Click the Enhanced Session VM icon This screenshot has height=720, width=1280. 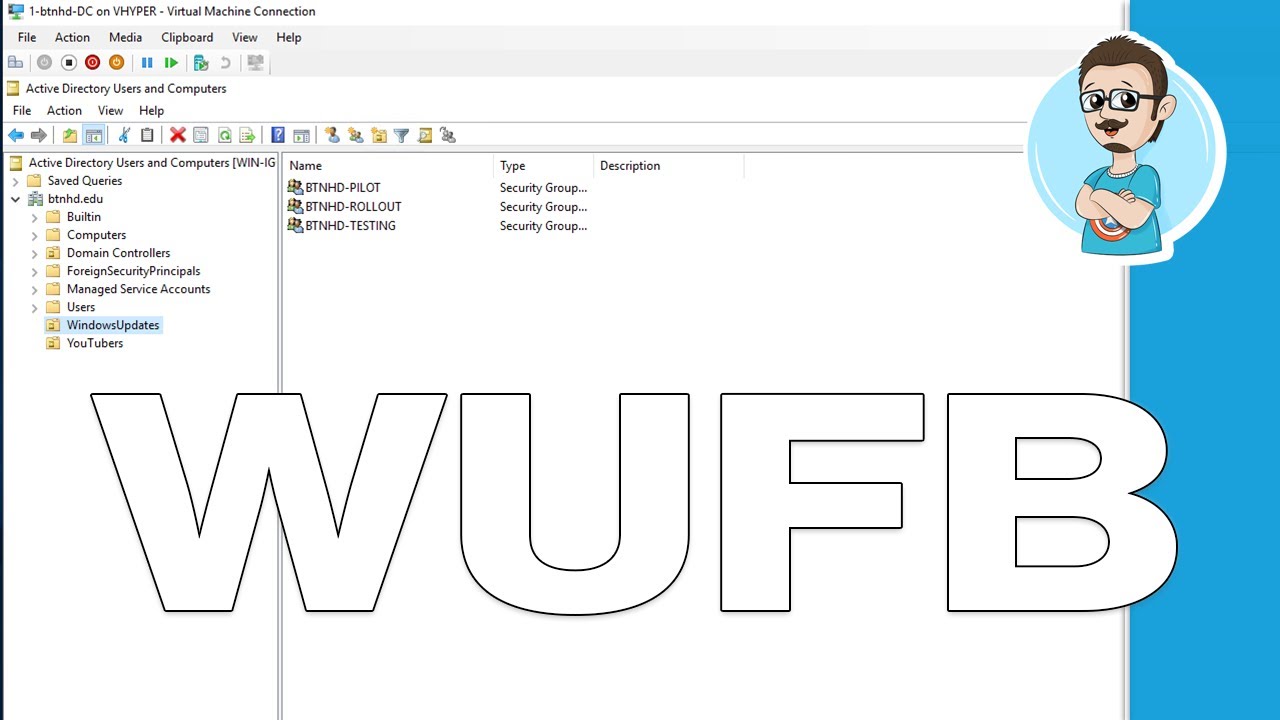[x=255, y=62]
